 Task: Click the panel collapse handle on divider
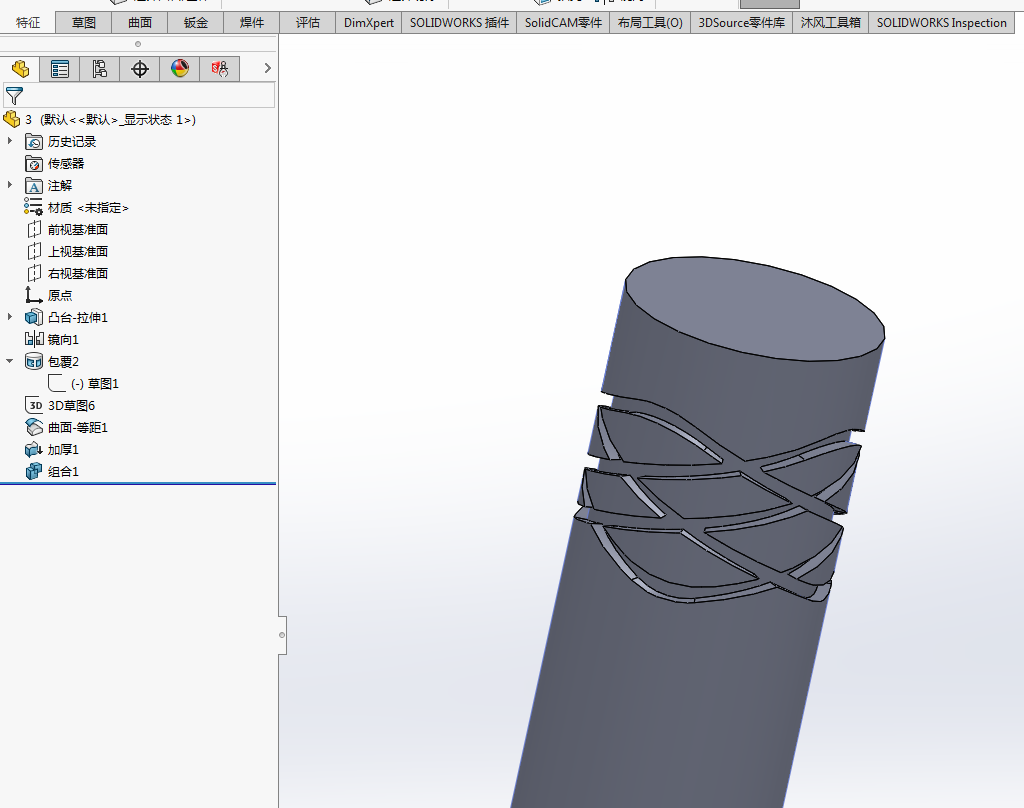pos(282,635)
